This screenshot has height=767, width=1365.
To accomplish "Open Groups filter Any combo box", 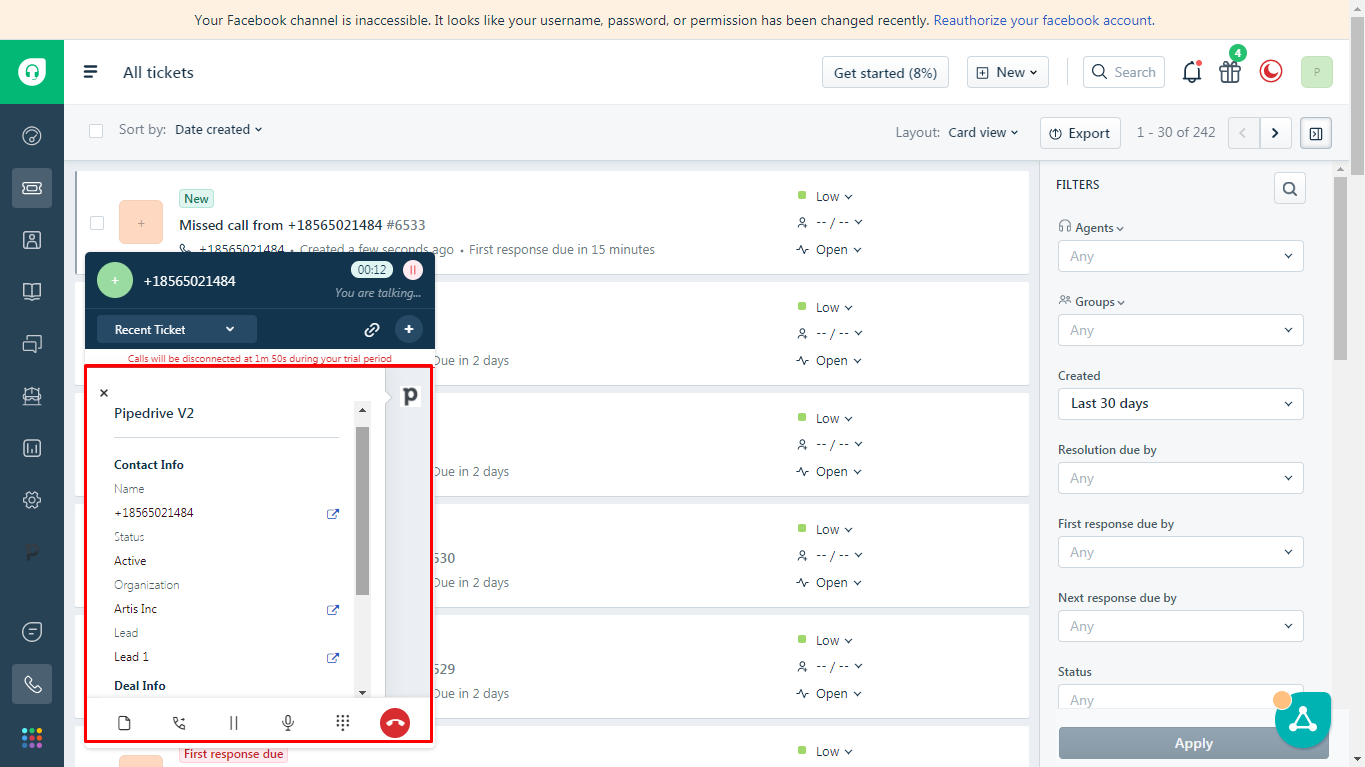I will (1181, 330).
